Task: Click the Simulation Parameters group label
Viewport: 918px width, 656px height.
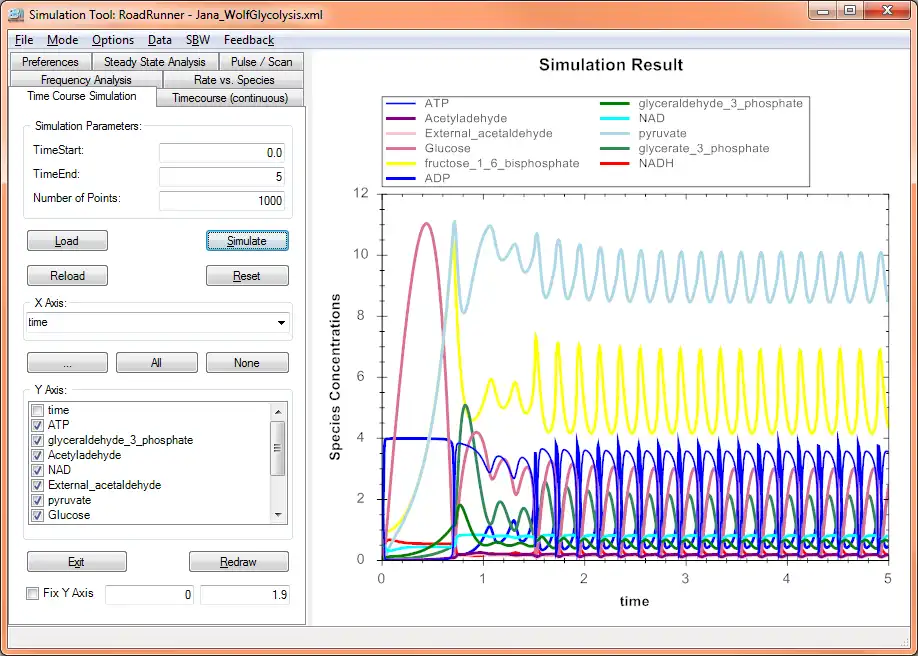Action: 88,126
